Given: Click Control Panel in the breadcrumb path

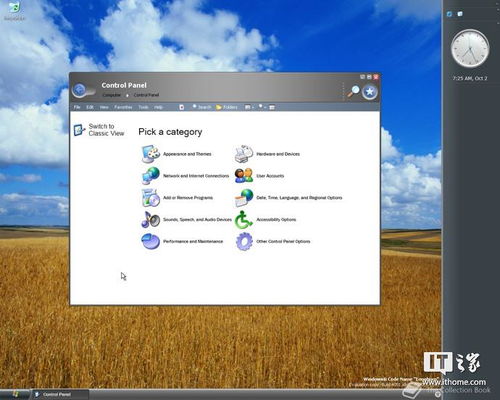Looking at the screenshot, I should [x=146, y=95].
